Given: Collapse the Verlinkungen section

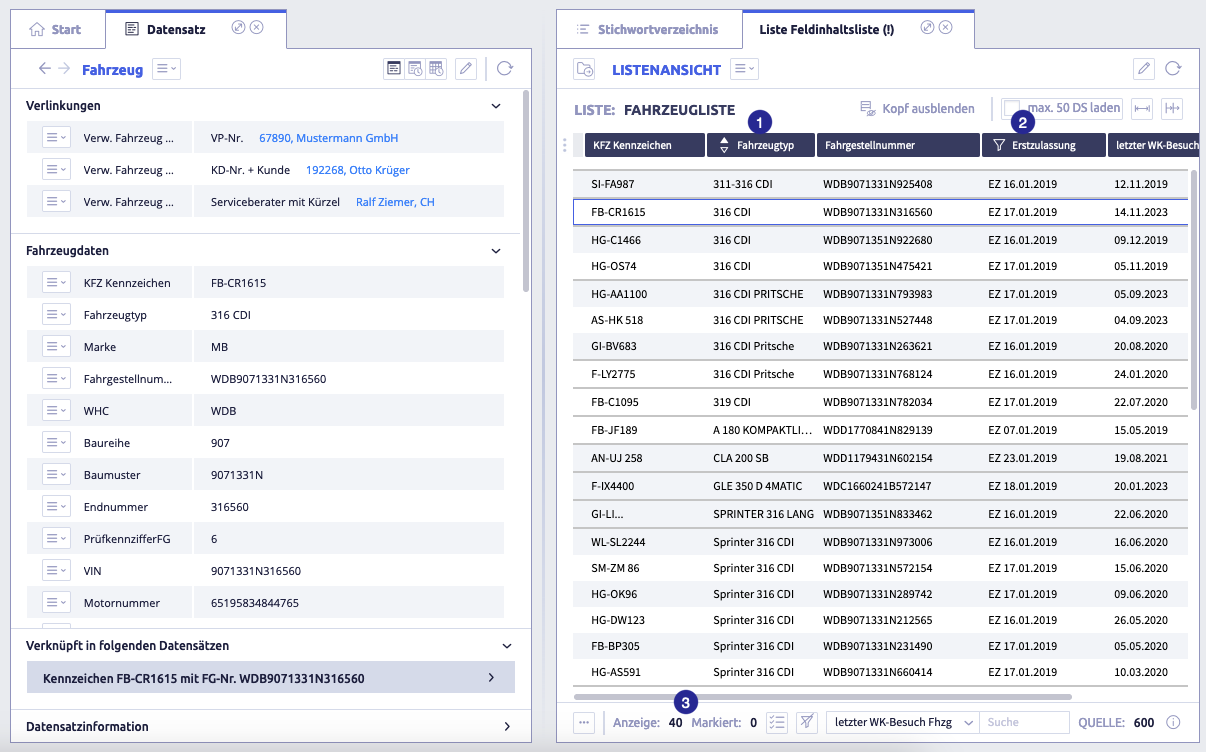Looking at the screenshot, I should pyautogui.click(x=496, y=105).
